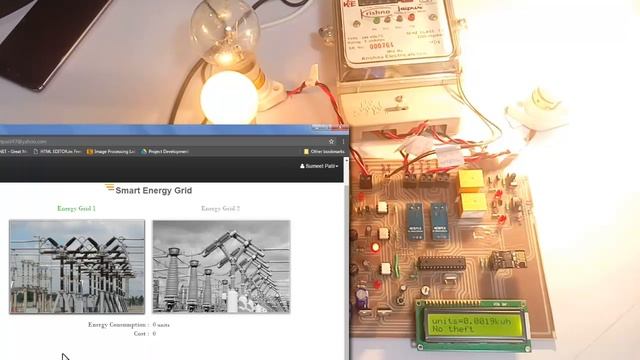Click the 'Cost : 0' text
640x360 pixels.
tap(145, 333)
